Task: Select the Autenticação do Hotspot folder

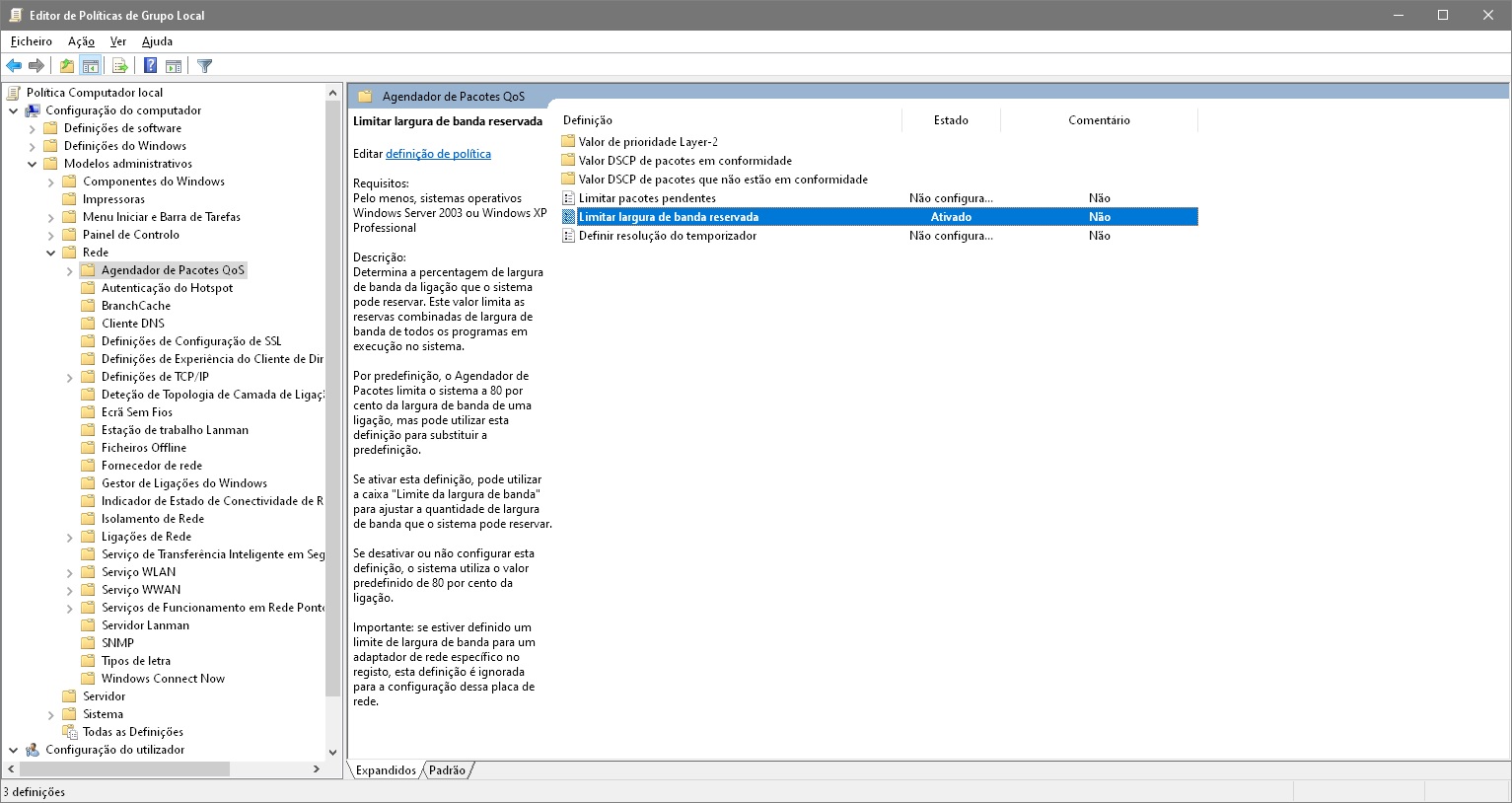Action: coord(168,288)
